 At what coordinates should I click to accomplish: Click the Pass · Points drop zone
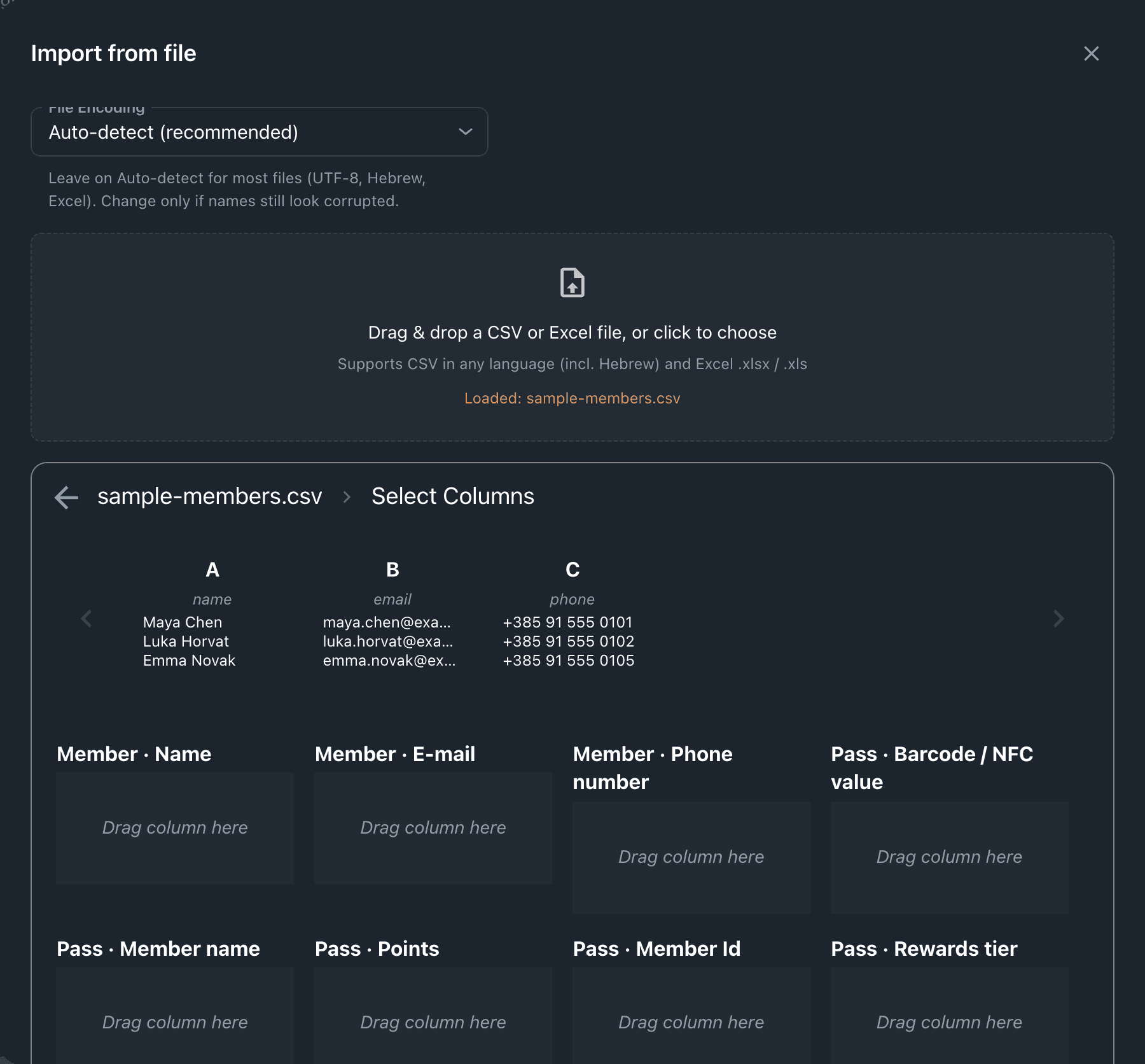point(433,1016)
